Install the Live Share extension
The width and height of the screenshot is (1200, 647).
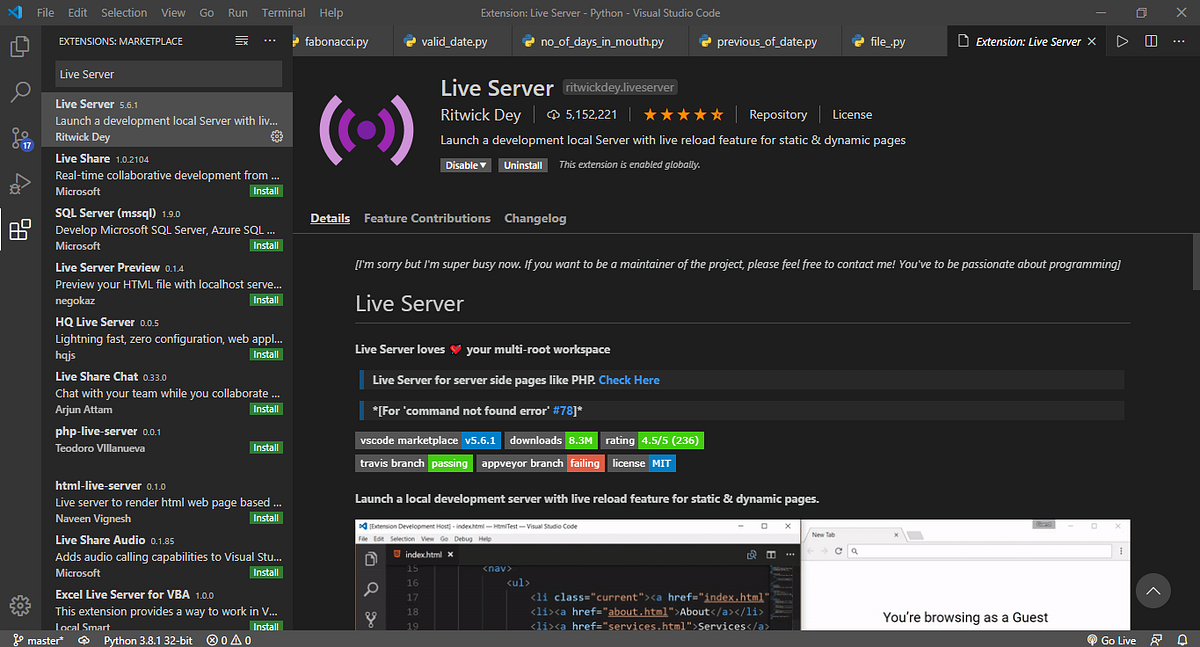click(x=266, y=190)
